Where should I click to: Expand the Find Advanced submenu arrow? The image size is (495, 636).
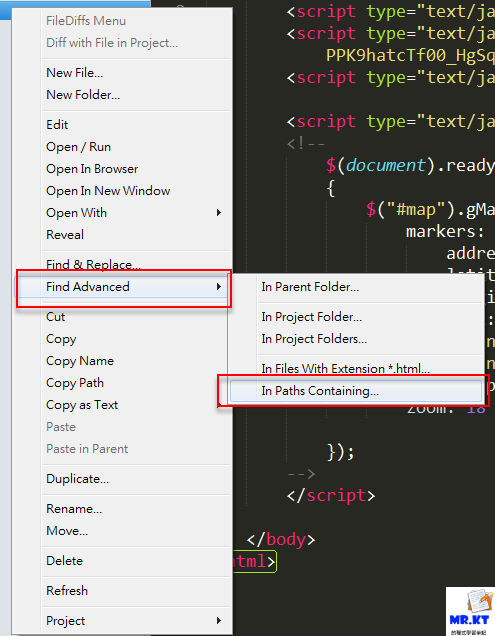[x=219, y=287]
